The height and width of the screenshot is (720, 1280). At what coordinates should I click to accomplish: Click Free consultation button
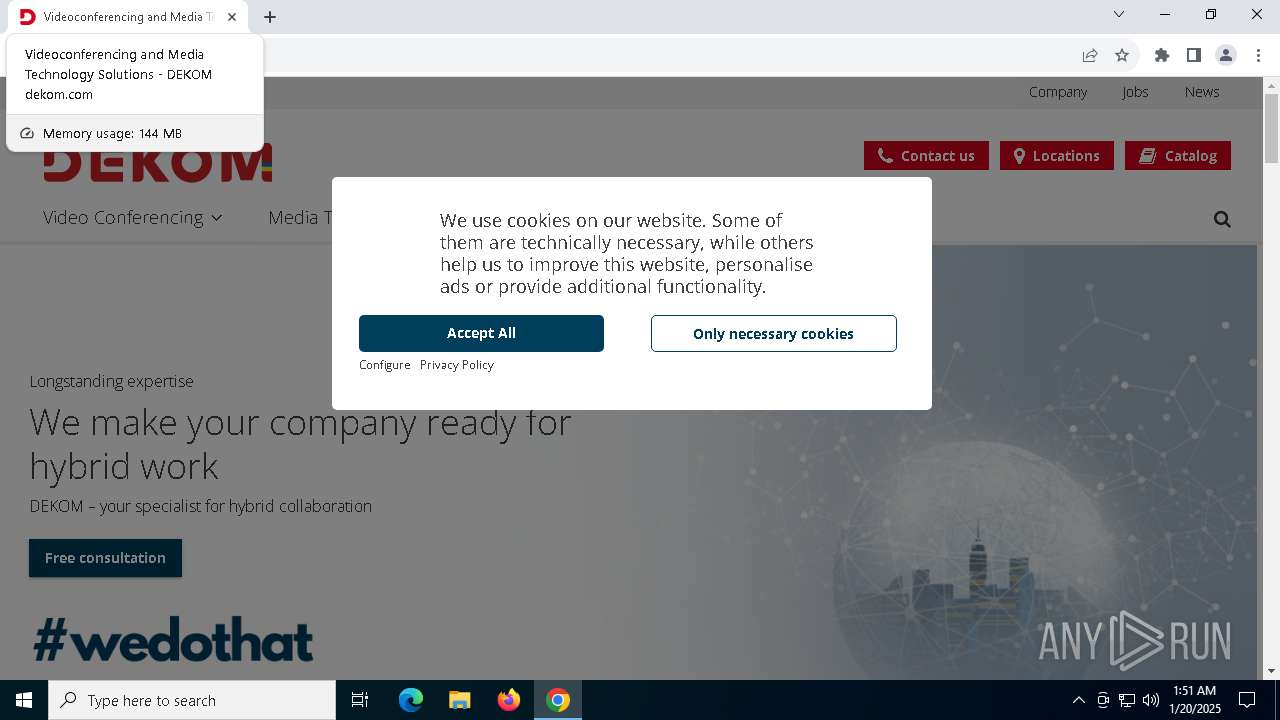click(105, 558)
